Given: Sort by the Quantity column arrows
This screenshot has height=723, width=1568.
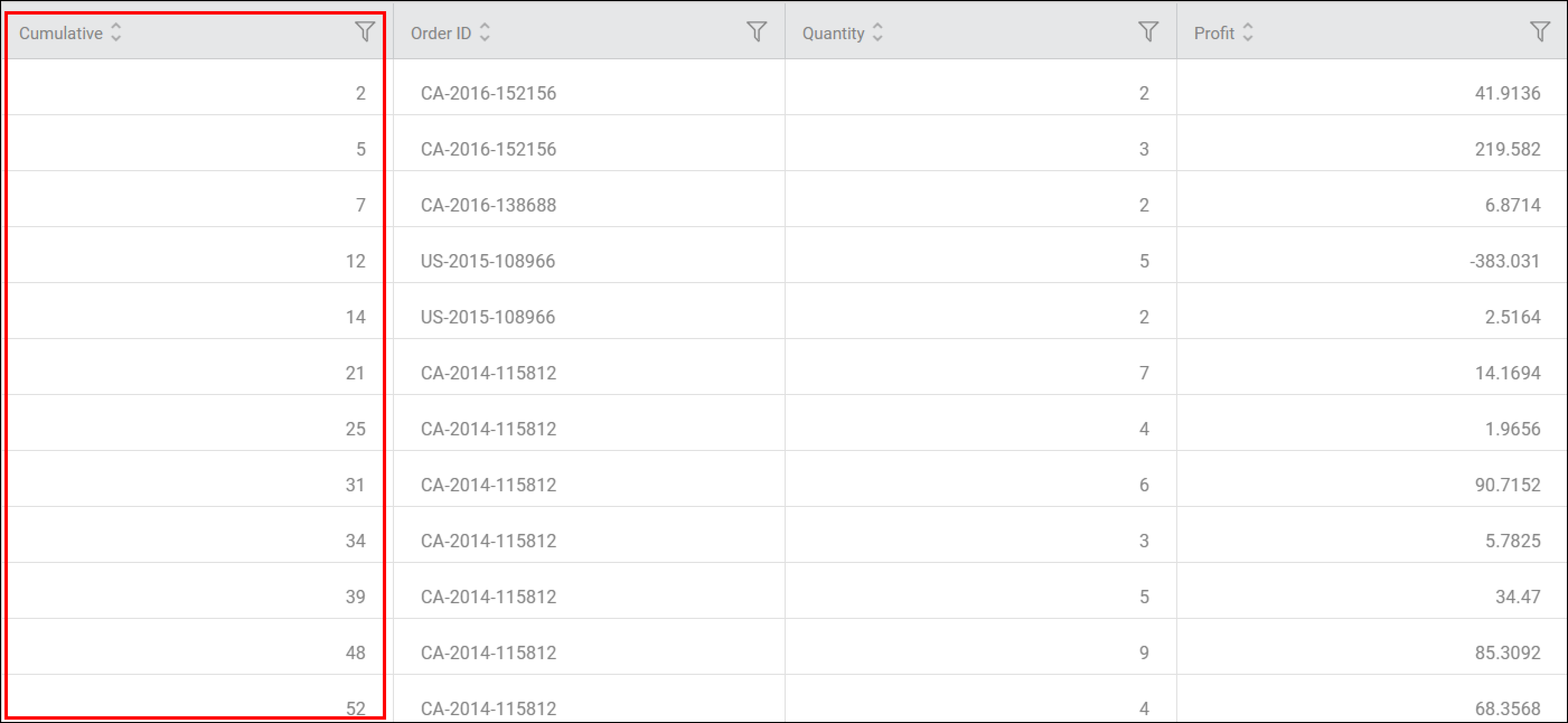Looking at the screenshot, I should coord(877,32).
